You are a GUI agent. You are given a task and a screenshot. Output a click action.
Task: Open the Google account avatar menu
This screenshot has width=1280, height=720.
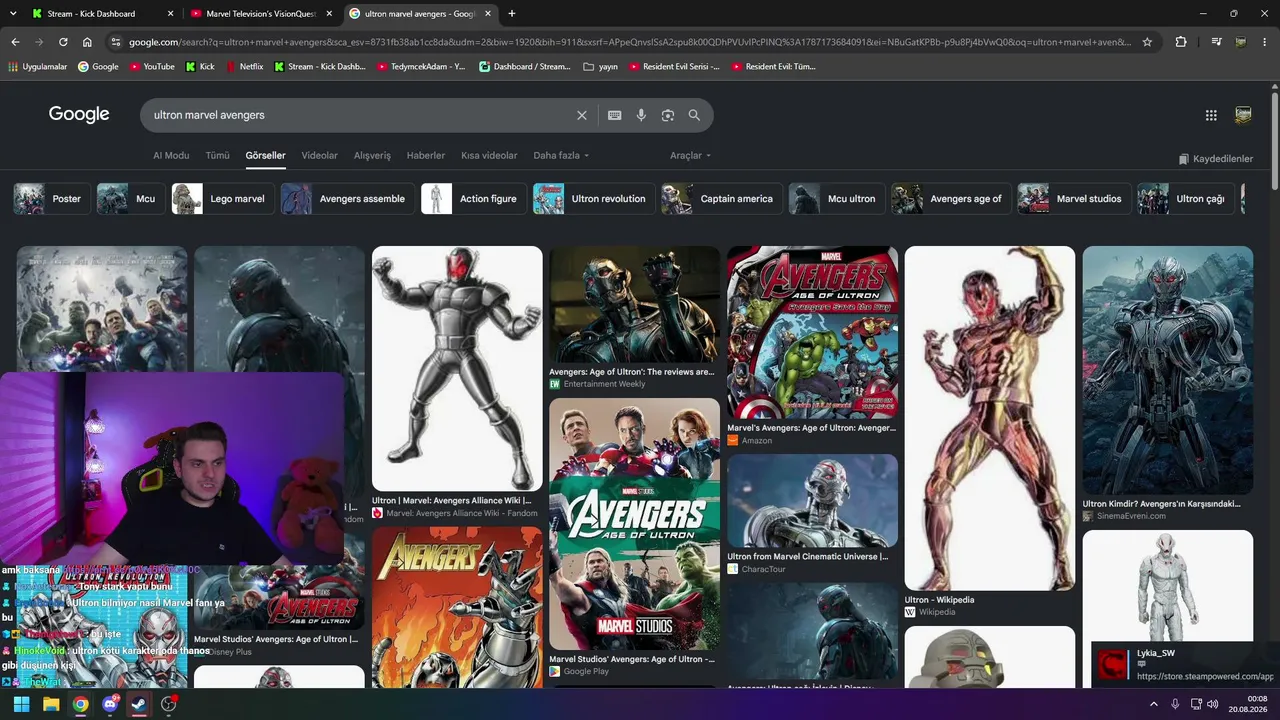(x=1243, y=115)
